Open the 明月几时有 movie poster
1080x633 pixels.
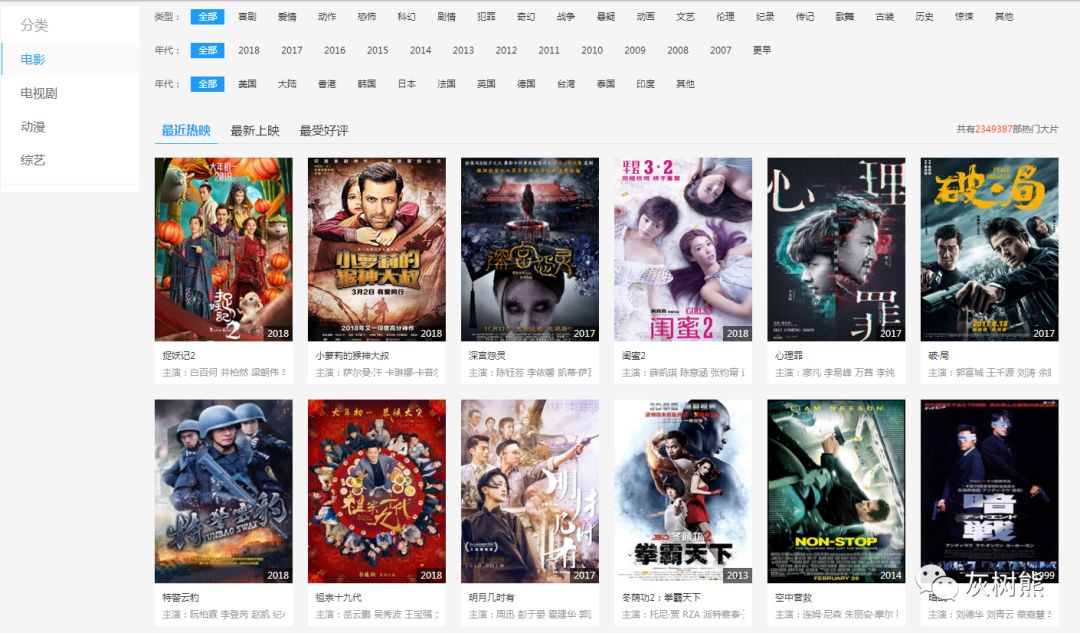tap(530, 491)
